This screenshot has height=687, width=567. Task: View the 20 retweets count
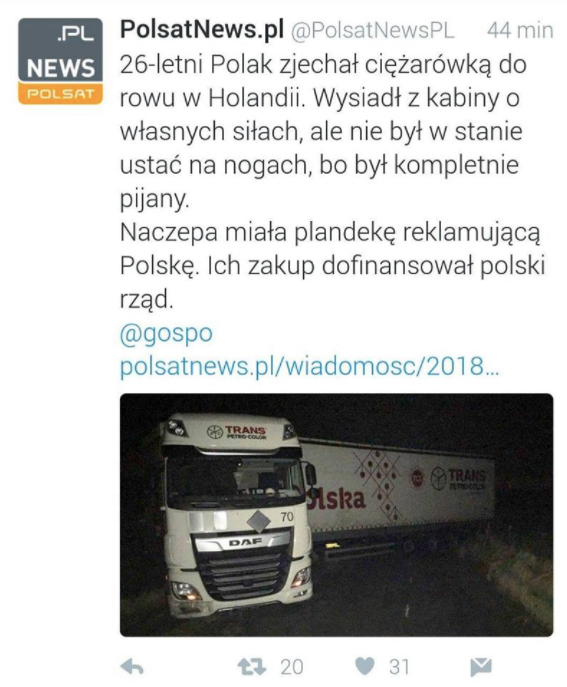point(292,667)
